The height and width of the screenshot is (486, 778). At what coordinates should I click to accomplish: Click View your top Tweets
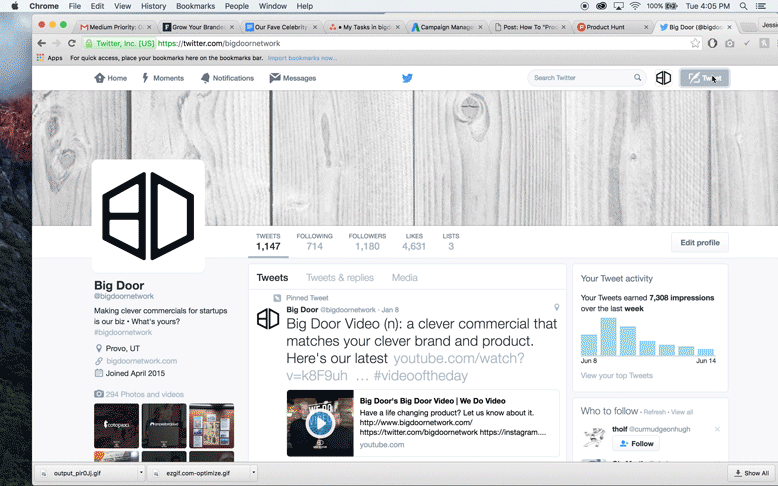pos(617,375)
